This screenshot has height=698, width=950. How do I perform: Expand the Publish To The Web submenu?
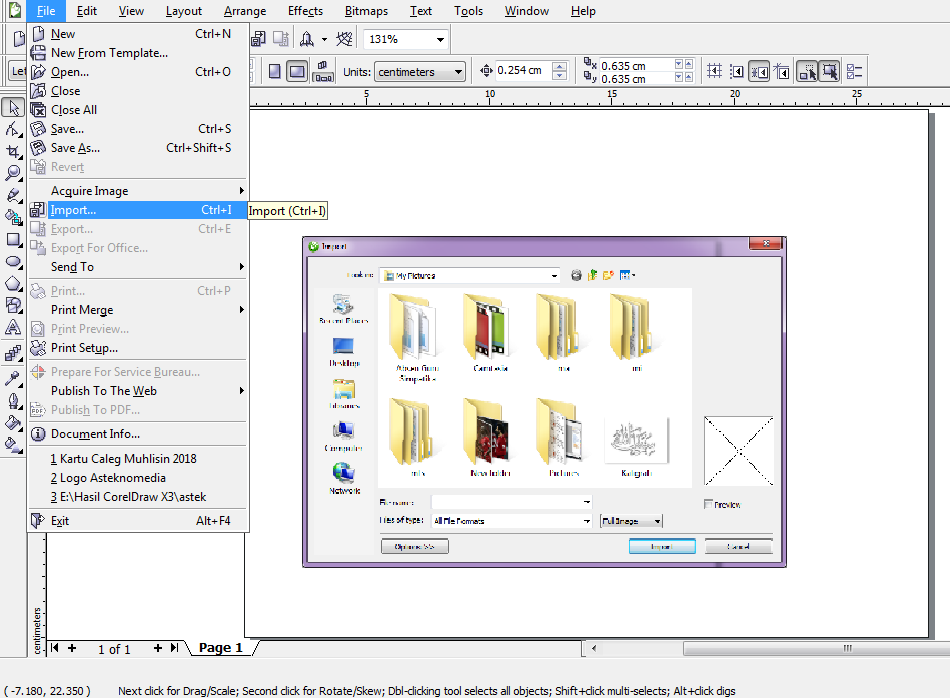point(139,391)
